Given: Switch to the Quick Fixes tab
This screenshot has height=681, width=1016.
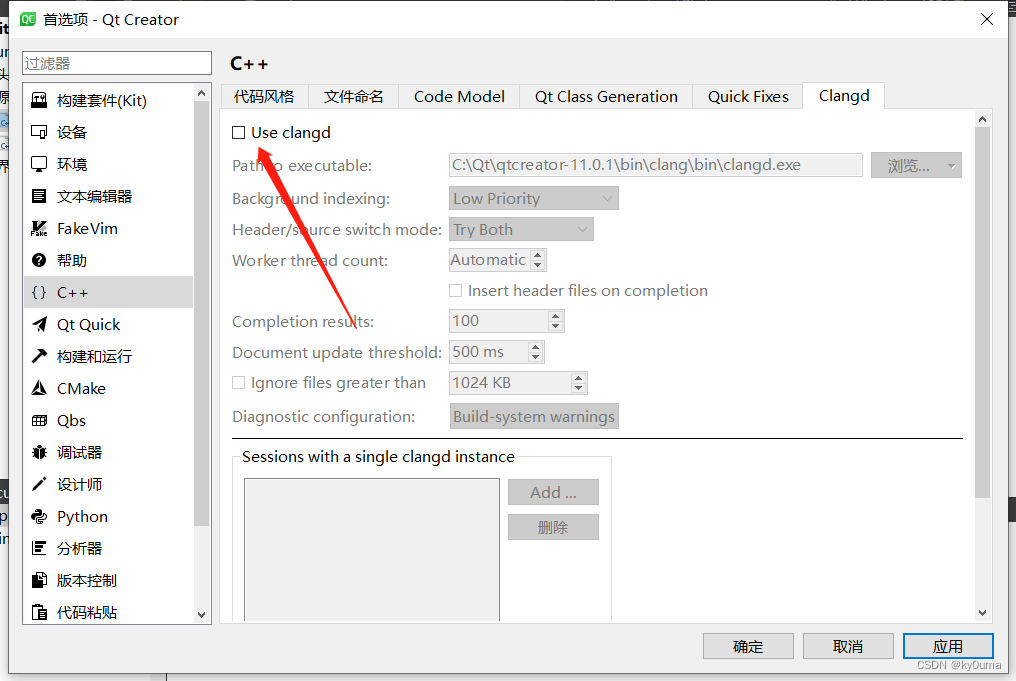Looking at the screenshot, I should tap(748, 97).
